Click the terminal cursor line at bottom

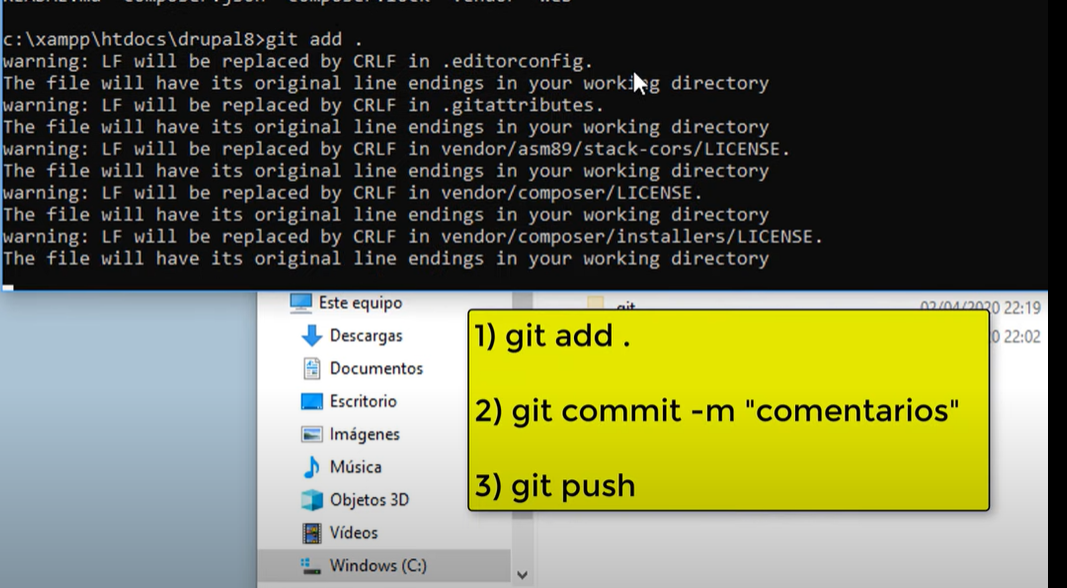point(8,288)
